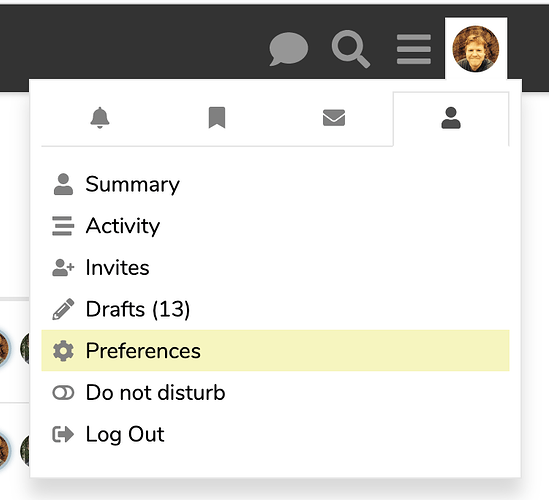Click the pencil icon beside Drafts

pos(63,309)
